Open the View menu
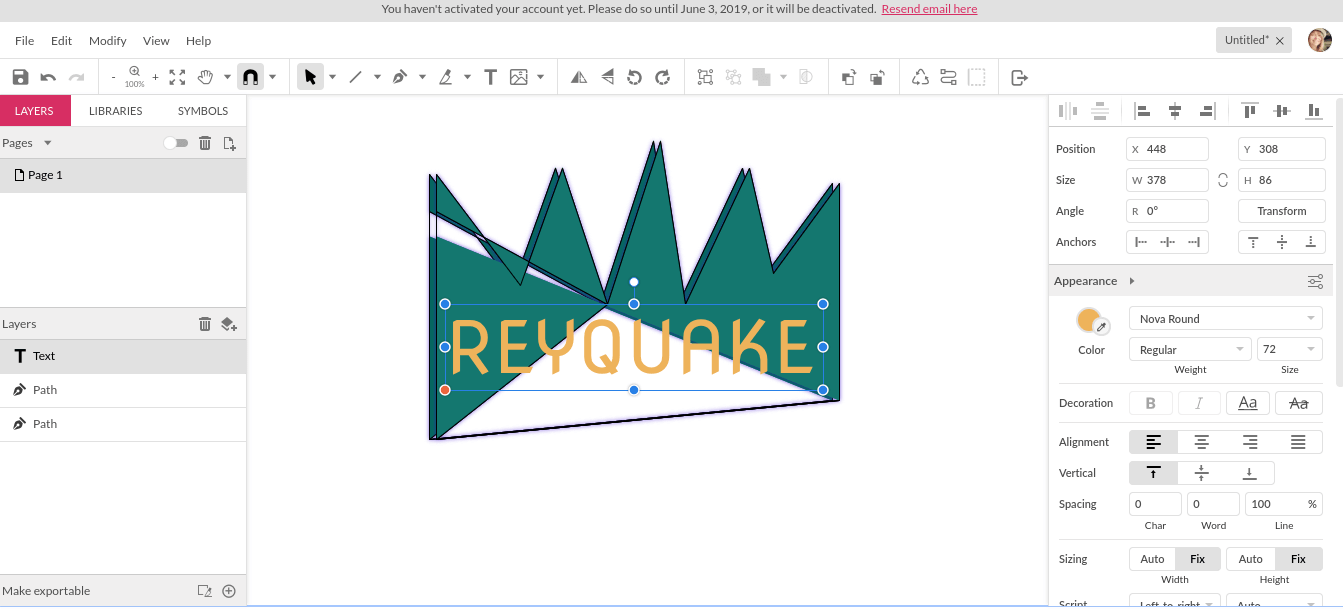Viewport: 1343px width, 614px height. pos(156,41)
